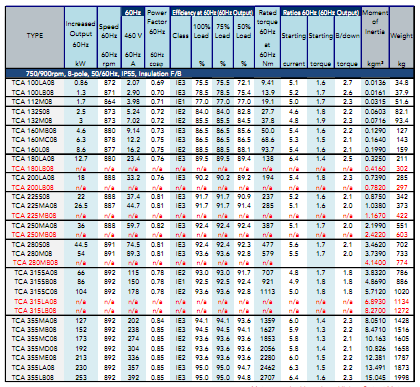Select the Power Factor 60Hz header cell
Screen dimensions: 420x387
point(157,37)
